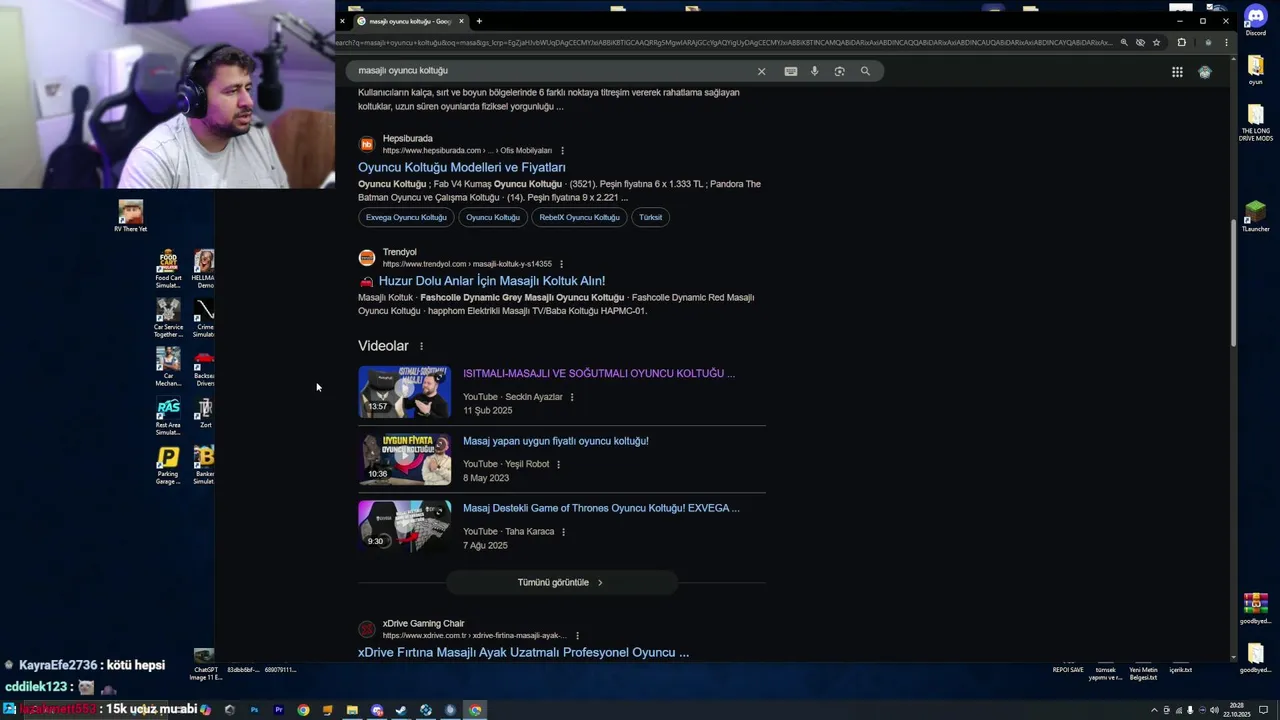Open more options for the Seckin Ayazlar video
Image resolution: width=1280 pixels, height=720 pixels.
pyautogui.click(x=572, y=397)
